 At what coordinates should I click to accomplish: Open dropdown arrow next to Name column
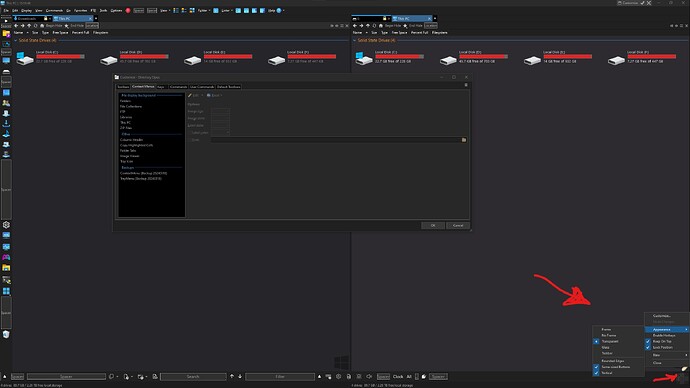tap(27, 33)
